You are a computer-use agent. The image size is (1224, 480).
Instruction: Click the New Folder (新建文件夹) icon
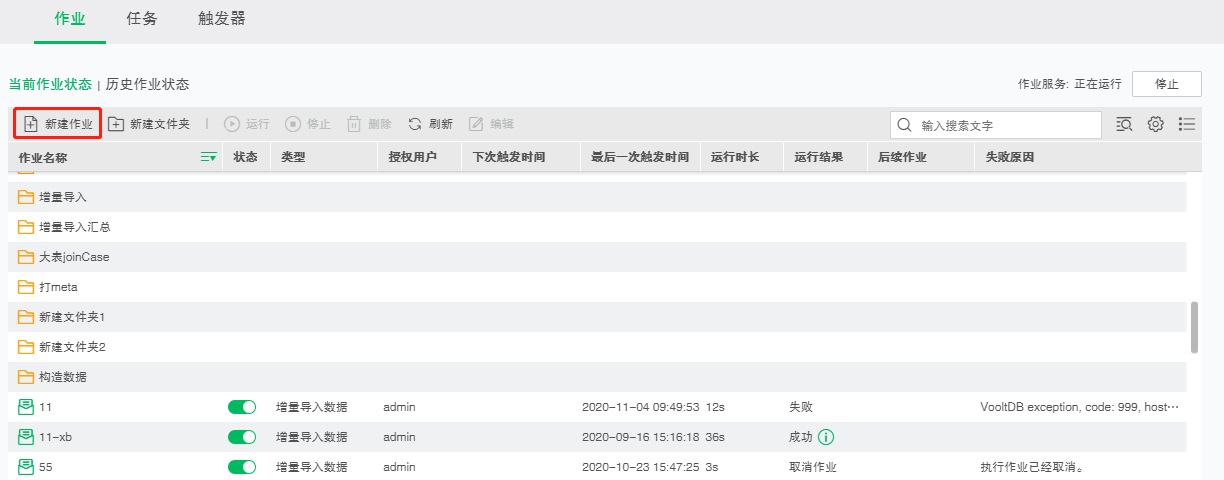(116, 124)
